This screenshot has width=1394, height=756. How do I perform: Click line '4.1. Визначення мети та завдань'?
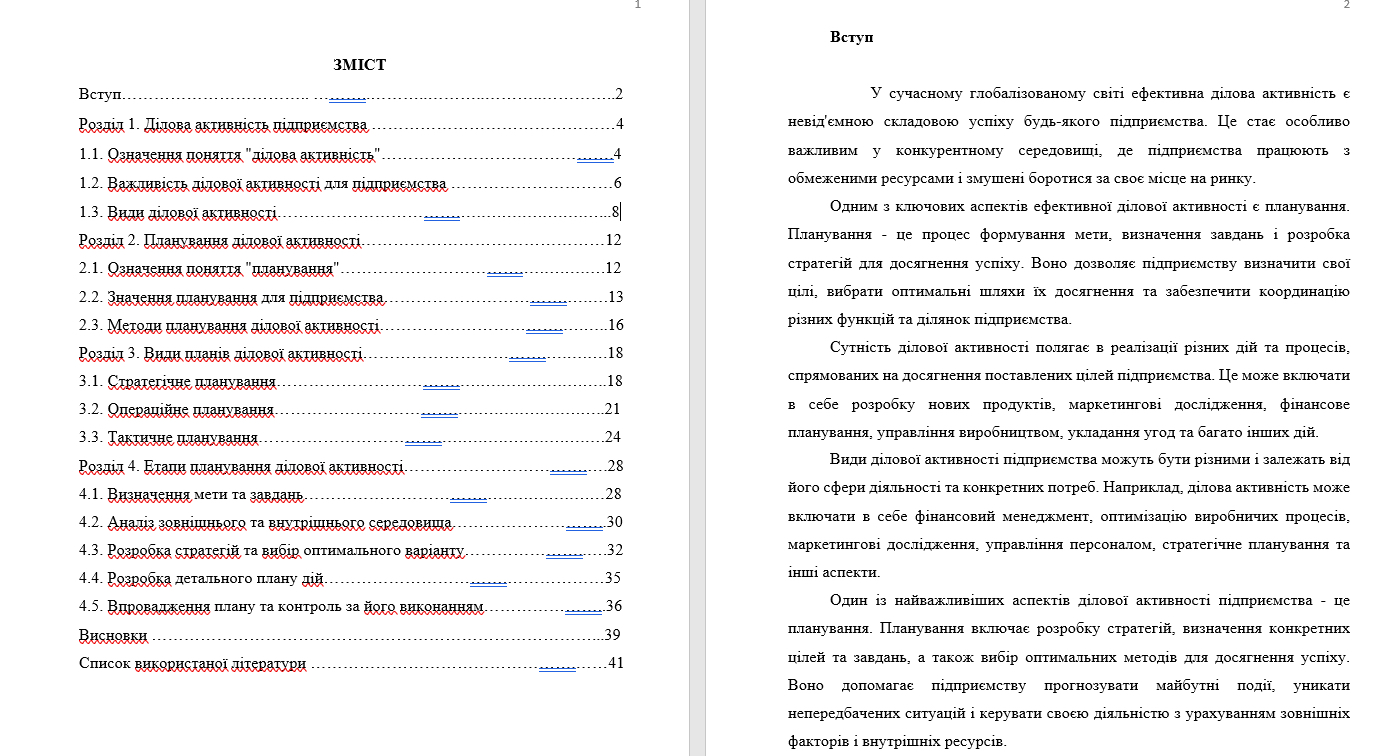[351, 494]
